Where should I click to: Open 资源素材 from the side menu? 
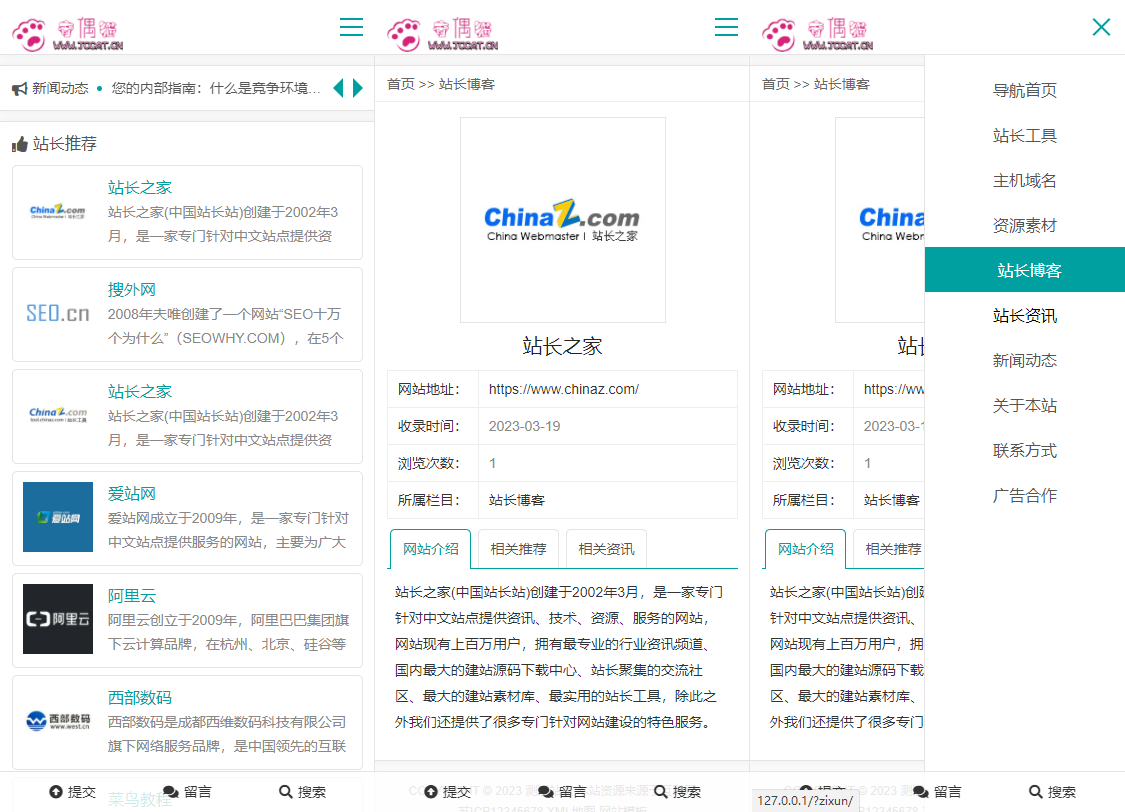(1025, 226)
